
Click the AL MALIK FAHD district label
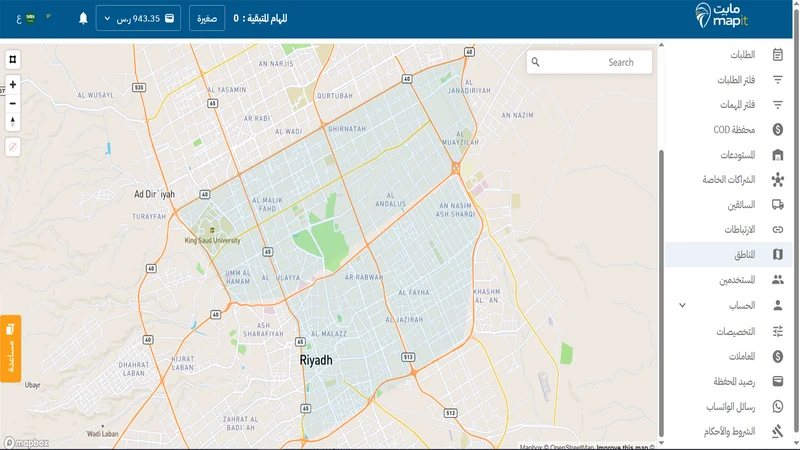point(267,204)
